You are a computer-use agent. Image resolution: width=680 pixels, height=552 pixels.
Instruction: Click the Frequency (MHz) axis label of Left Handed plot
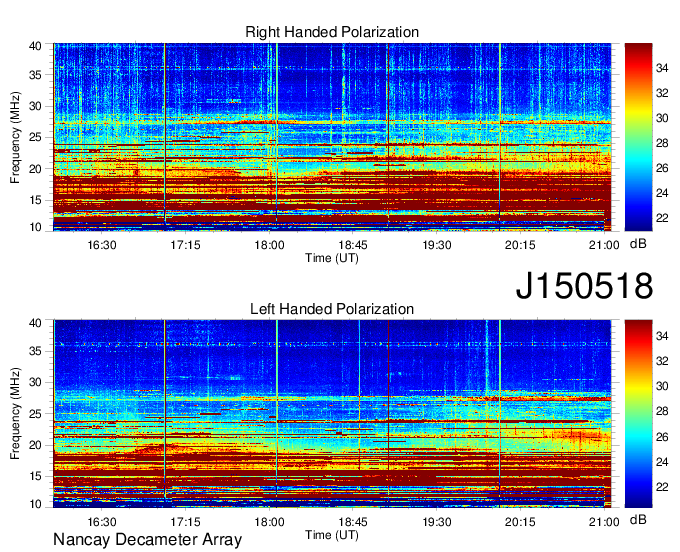pos(15,414)
